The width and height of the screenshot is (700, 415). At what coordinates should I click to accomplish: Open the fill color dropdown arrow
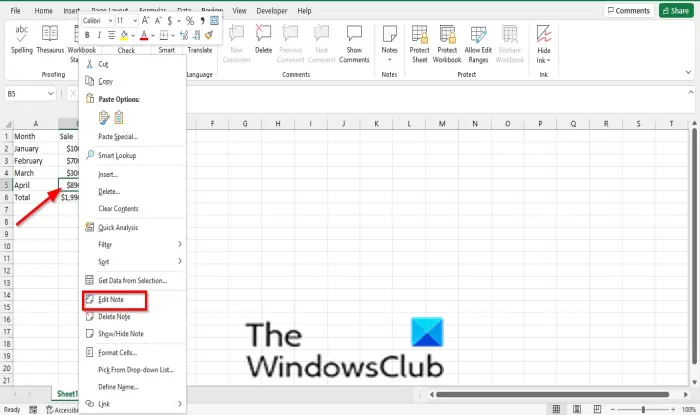tap(133, 35)
